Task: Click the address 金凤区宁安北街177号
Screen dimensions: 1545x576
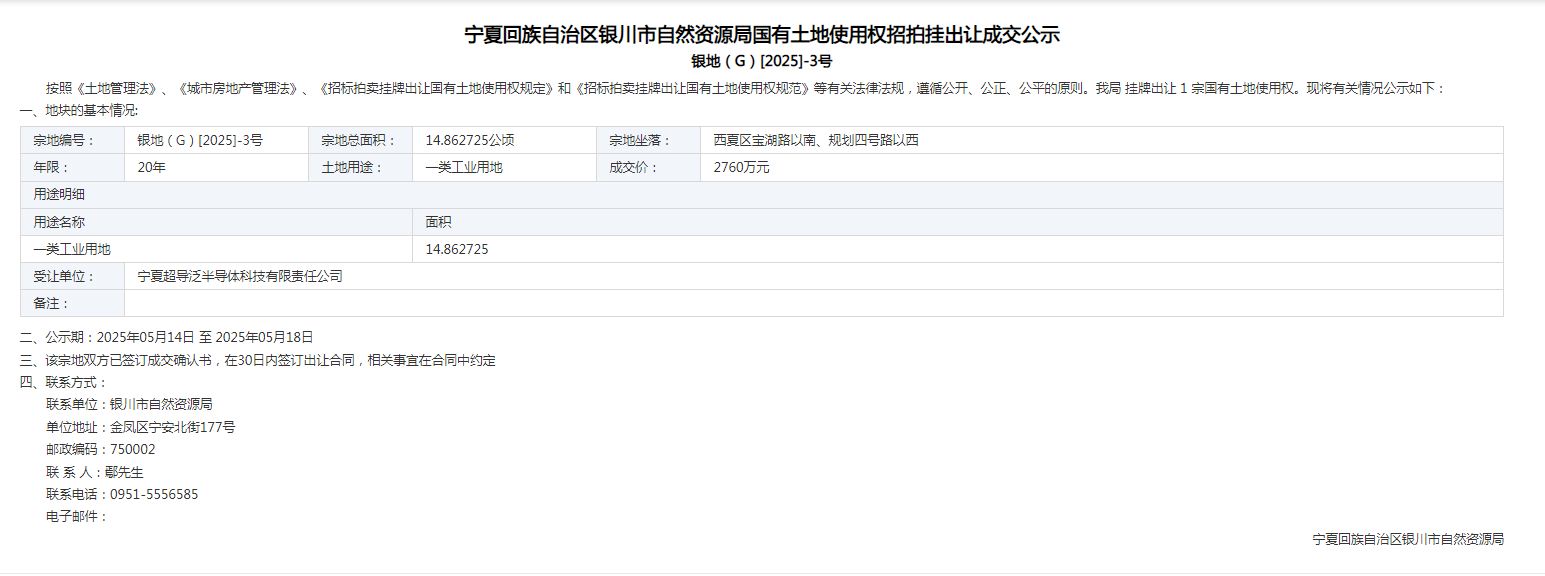Action: [173, 427]
